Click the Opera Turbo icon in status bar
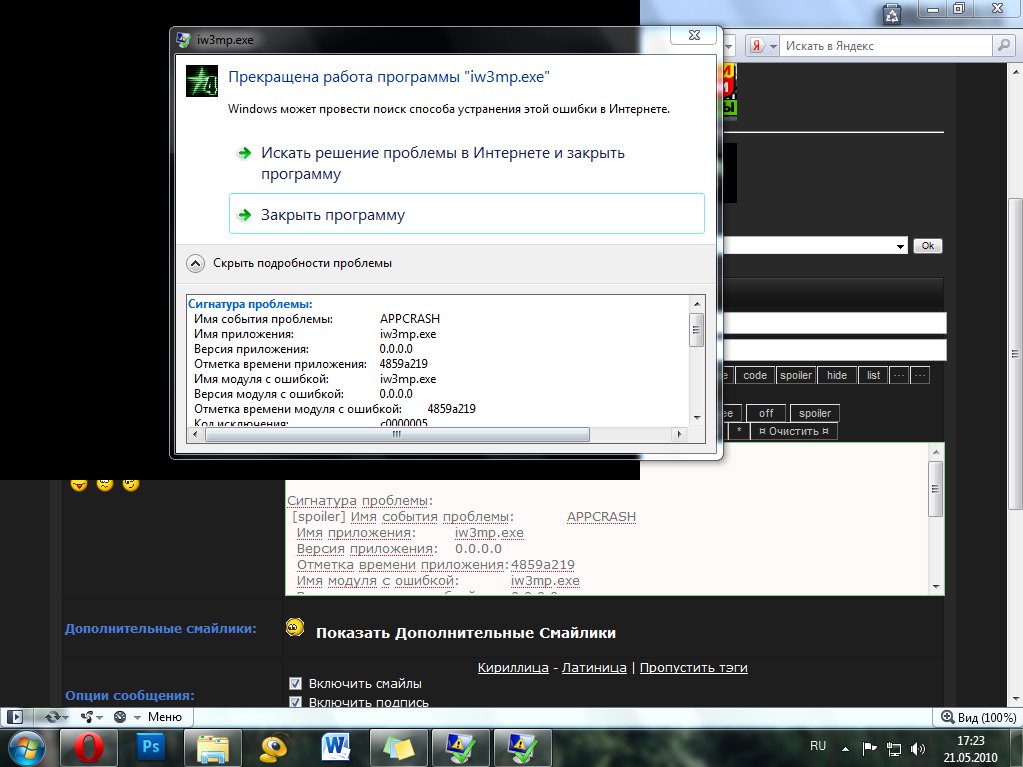 (121, 717)
